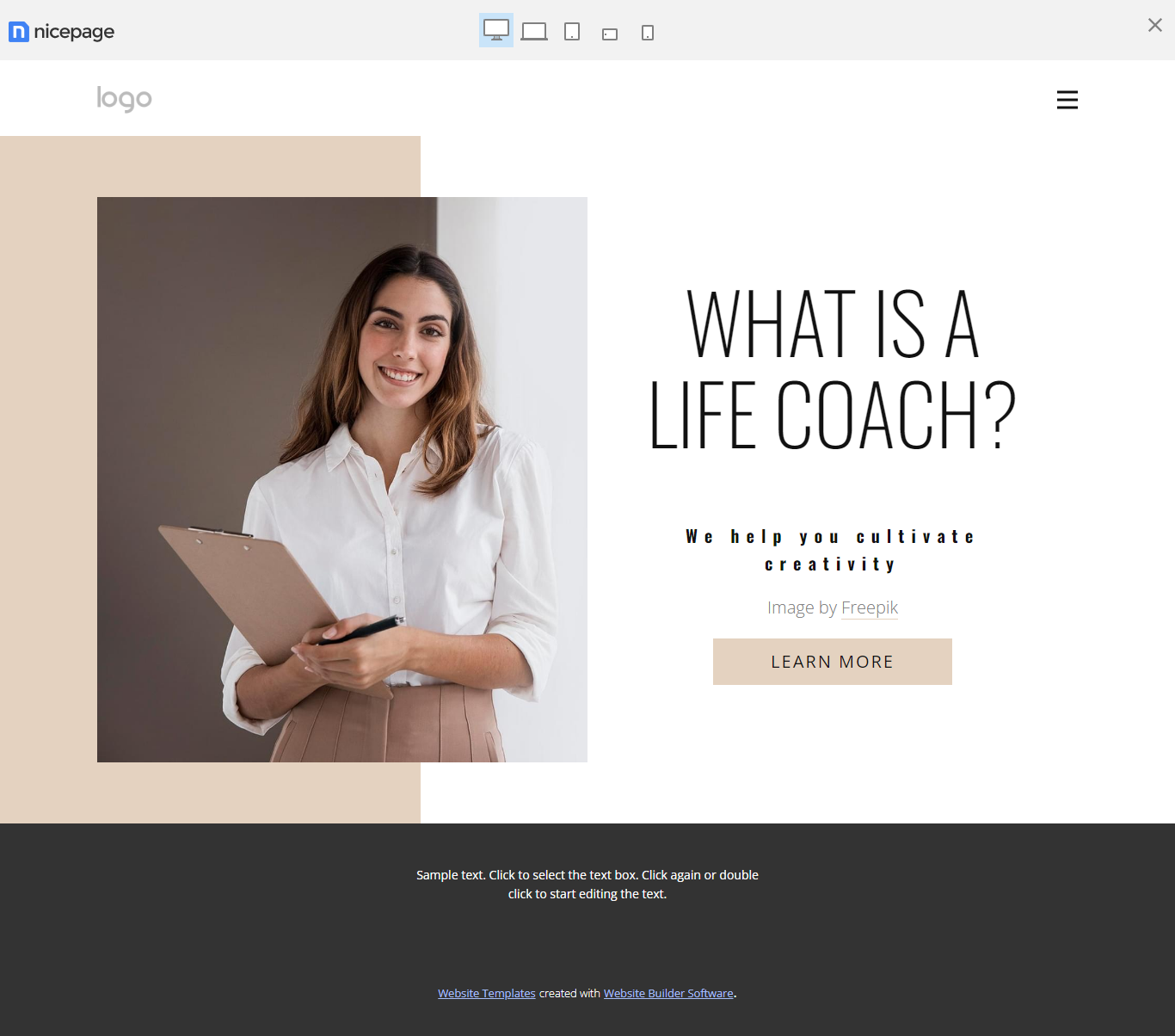Close the preview window

point(1155,25)
